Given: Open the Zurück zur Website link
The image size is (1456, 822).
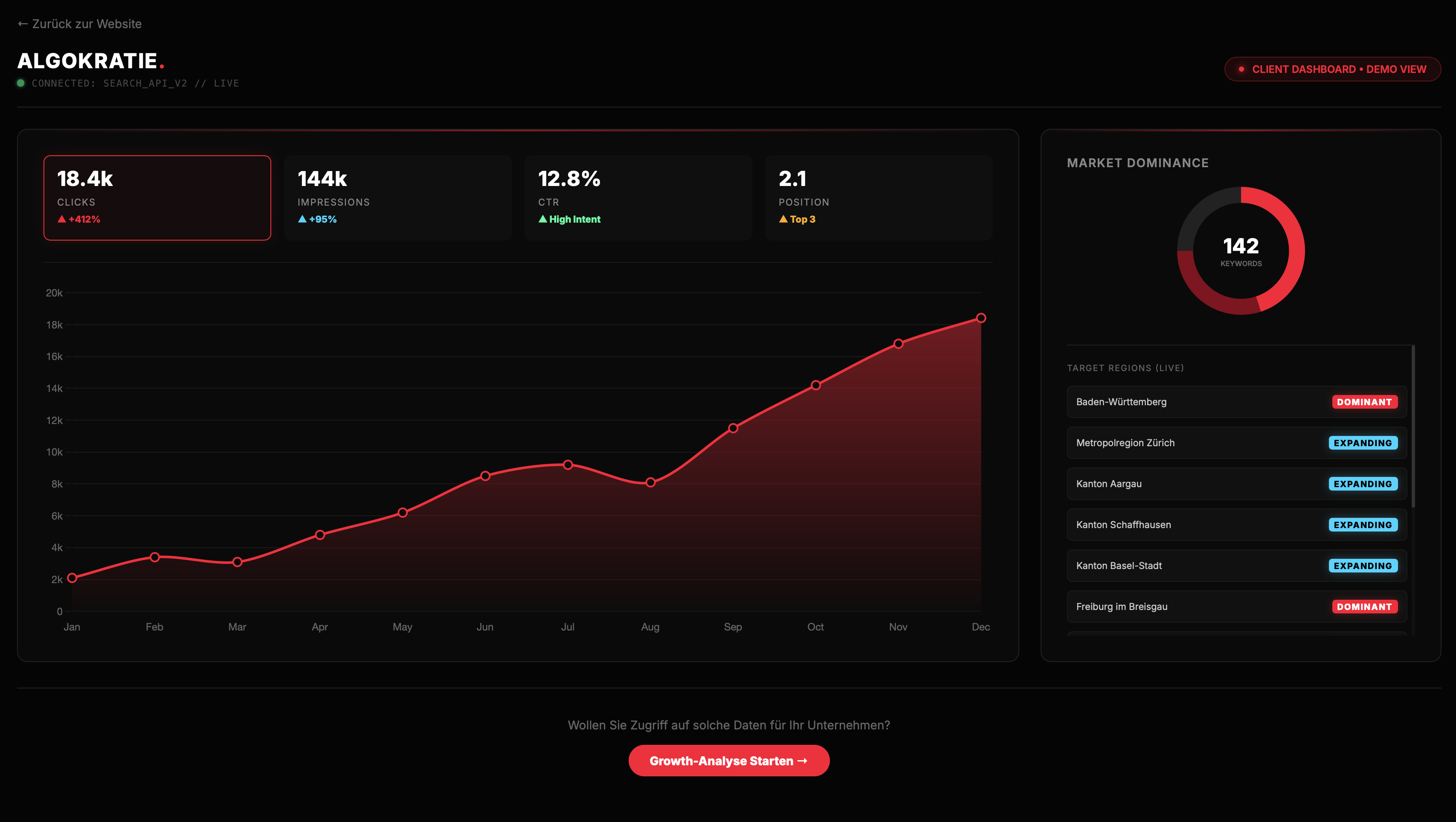Looking at the screenshot, I should click(x=87, y=24).
